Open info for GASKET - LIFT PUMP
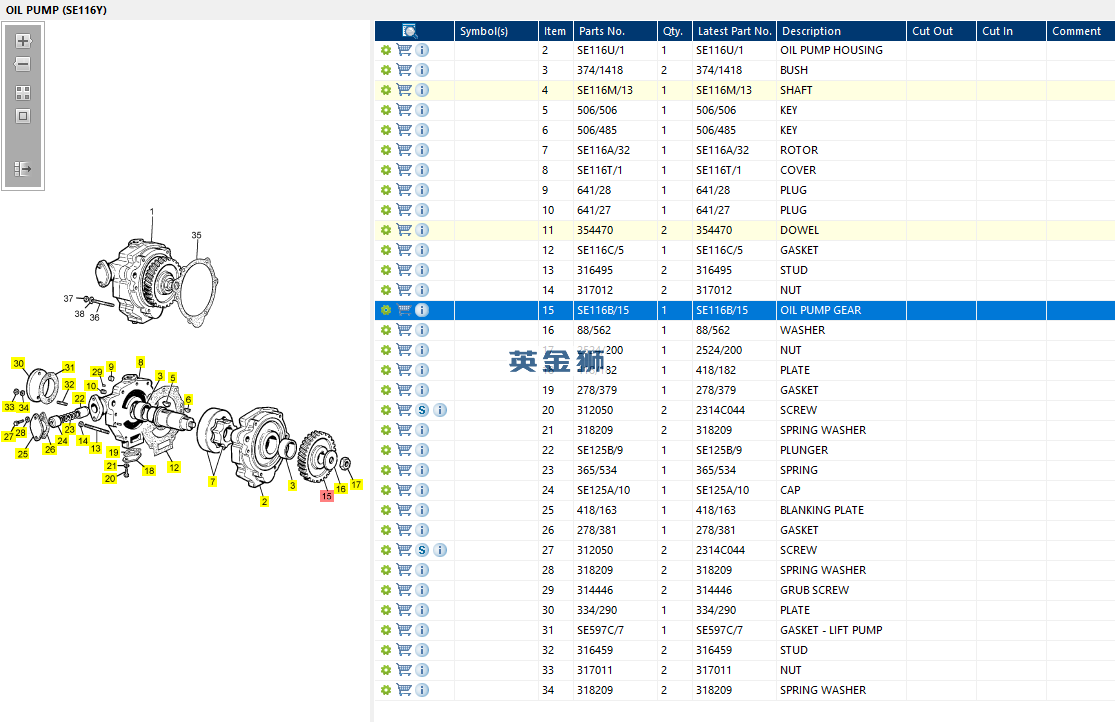 422,630
